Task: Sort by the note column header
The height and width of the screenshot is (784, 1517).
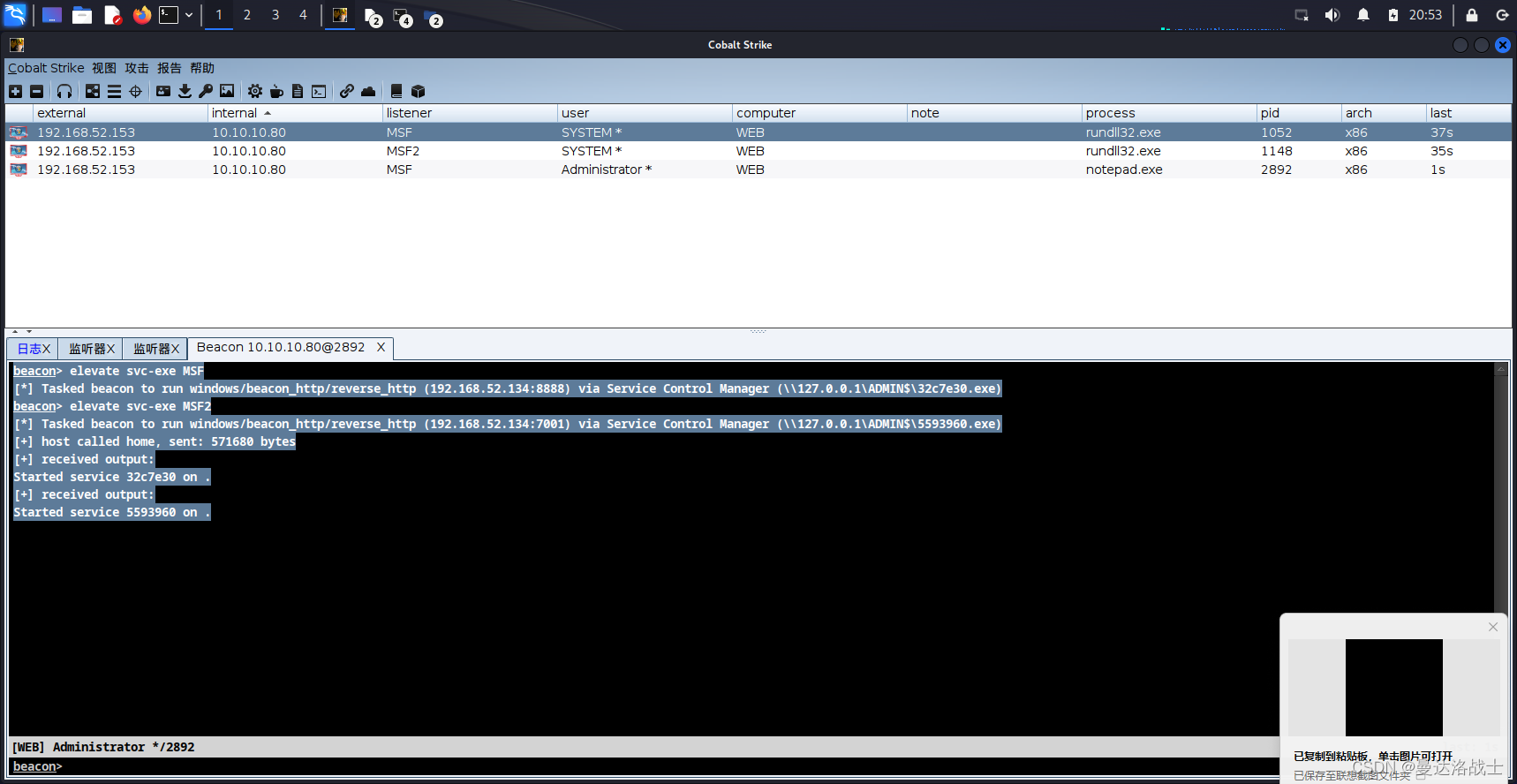Action: (x=994, y=113)
